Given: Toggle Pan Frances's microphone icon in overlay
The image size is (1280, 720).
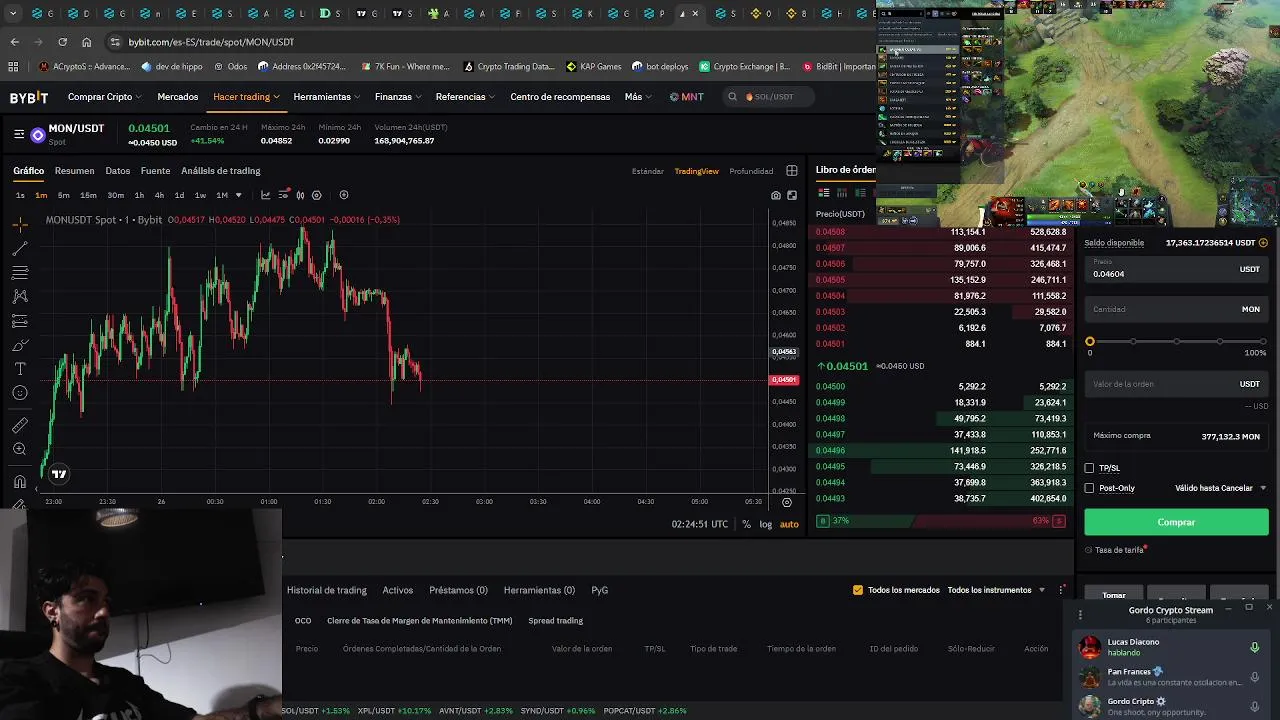Looking at the screenshot, I should pos(1254,677).
